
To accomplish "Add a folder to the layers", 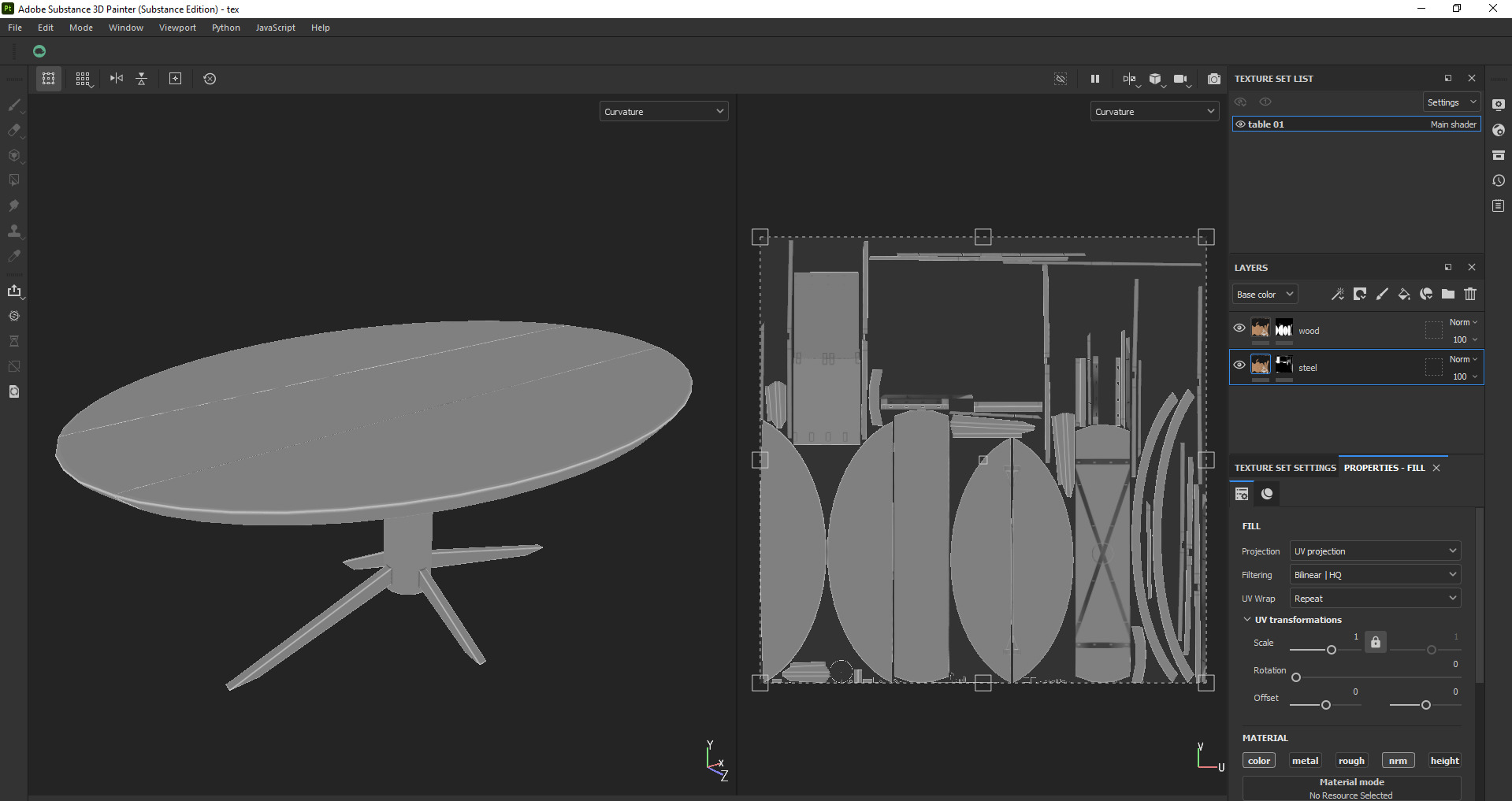I will [x=1448, y=294].
